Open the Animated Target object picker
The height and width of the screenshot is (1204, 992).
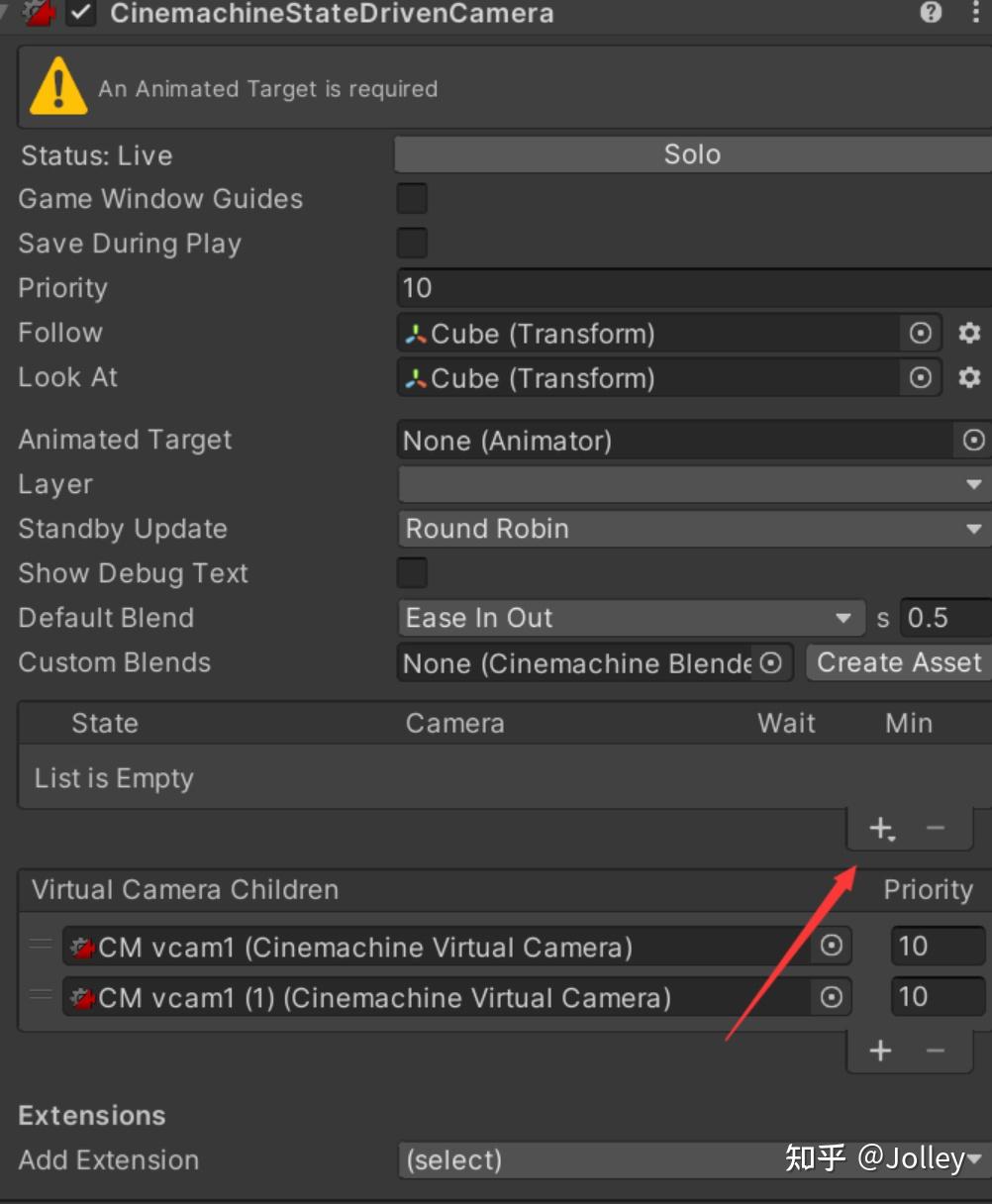[x=976, y=441]
